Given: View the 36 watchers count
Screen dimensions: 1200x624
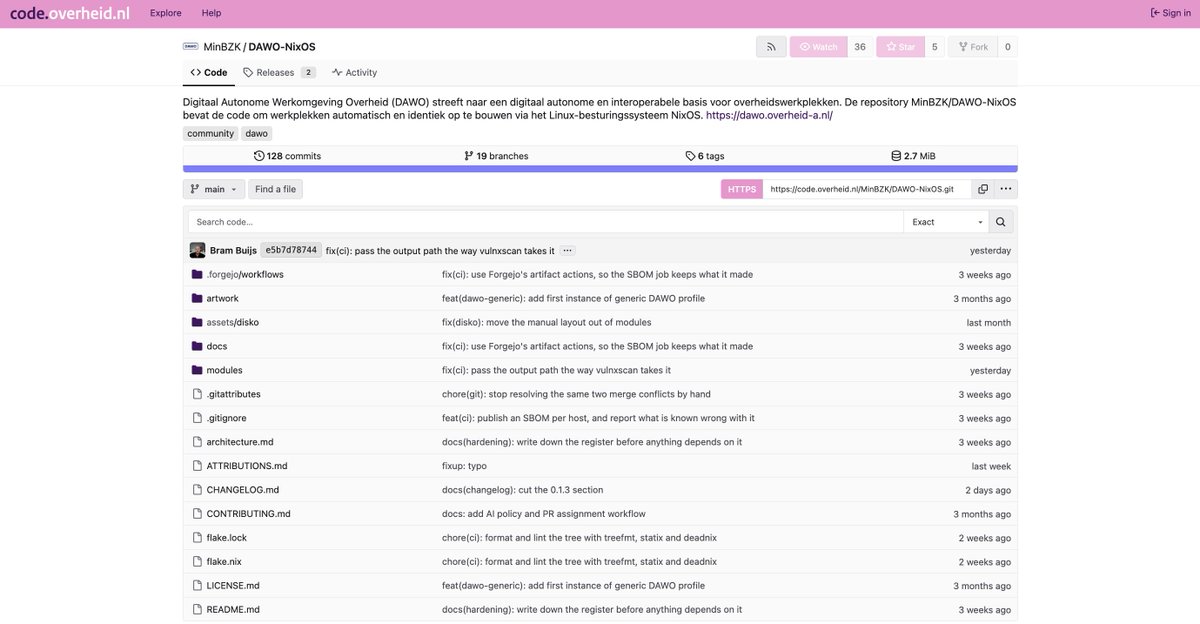Looking at the screenshot, I should (x=860, y=47).
